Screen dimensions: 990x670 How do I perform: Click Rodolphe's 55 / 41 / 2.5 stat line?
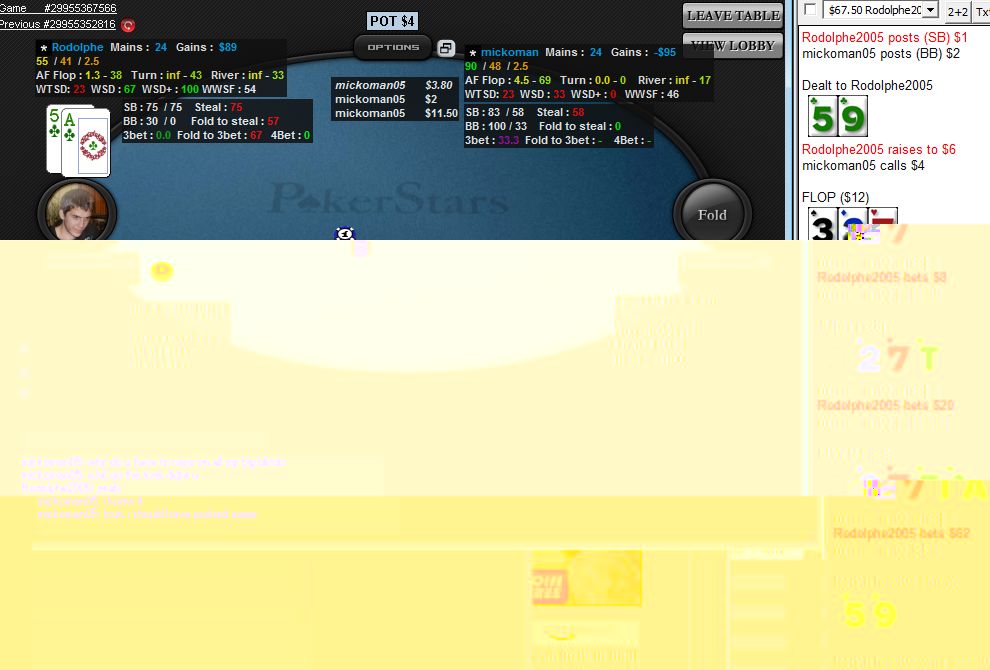68,61
